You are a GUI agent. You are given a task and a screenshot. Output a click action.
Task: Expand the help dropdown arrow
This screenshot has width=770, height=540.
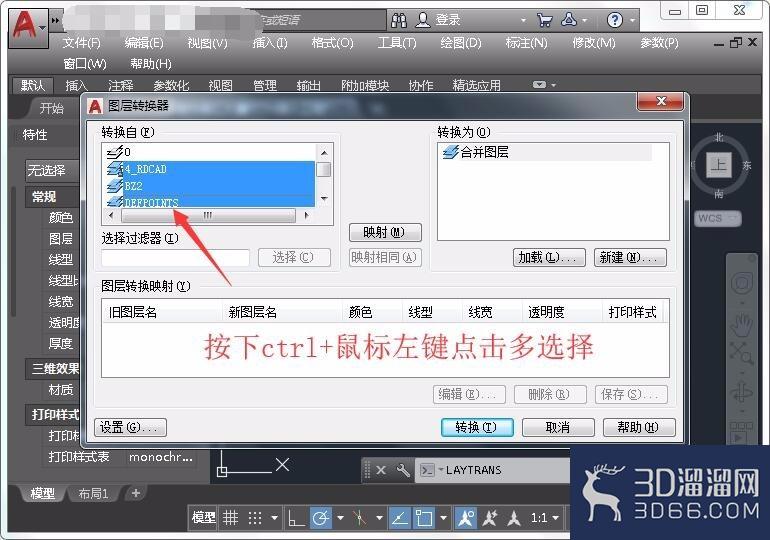pos(632,21)
